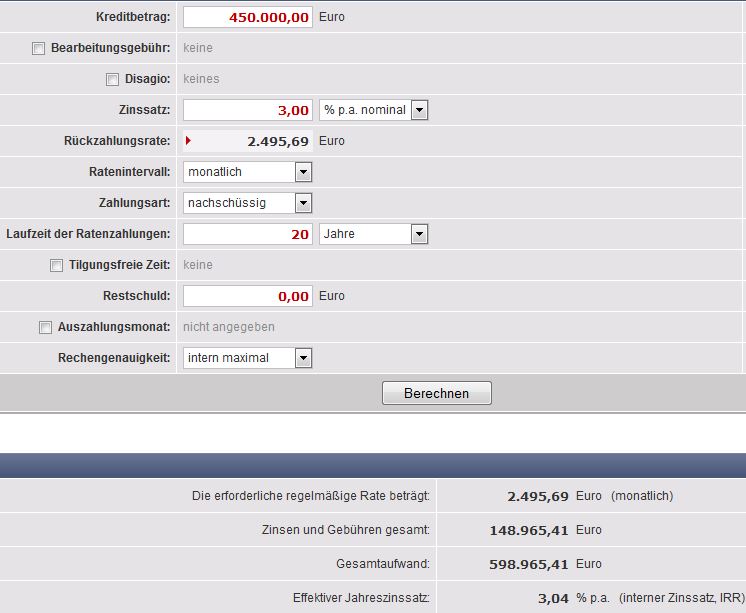Click the 'Die erforderliche regelmäßige Rate beträgt:' label
The width and height of the screenshot is (746, 613).
point(311,496)
